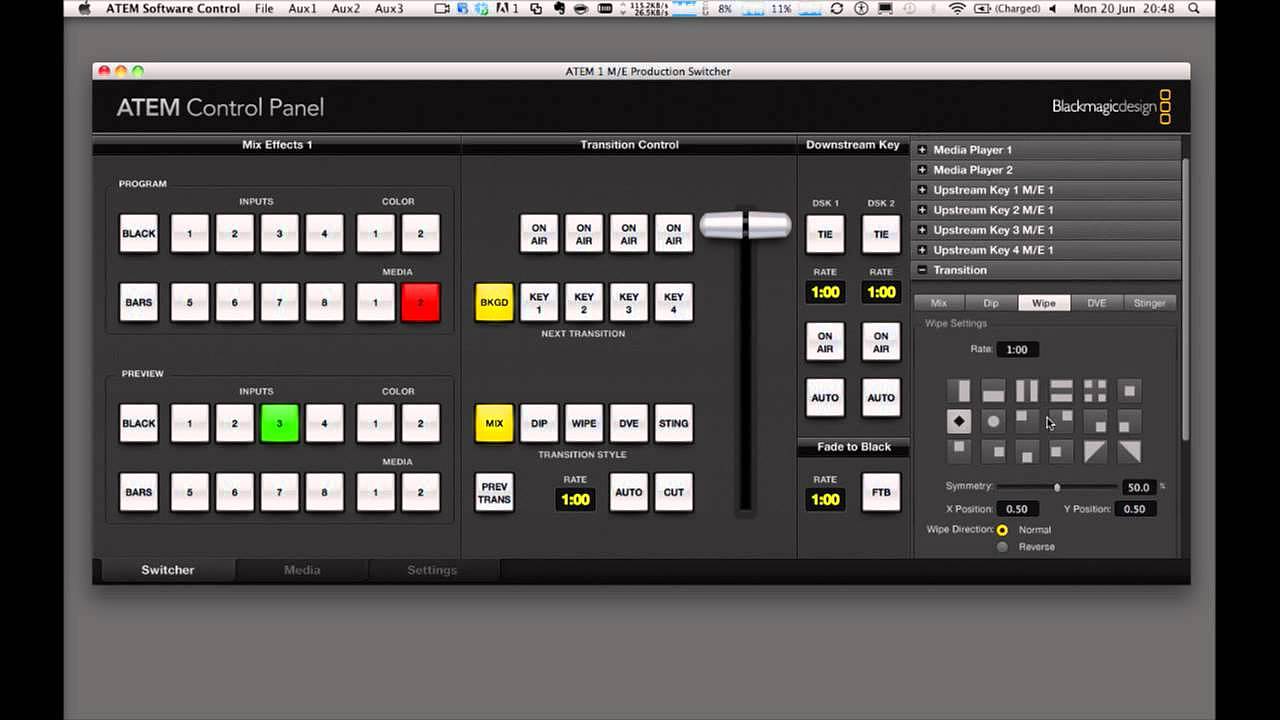Switch to the Mix transition tab
The image size is (1280, 720).
point(939,303)
